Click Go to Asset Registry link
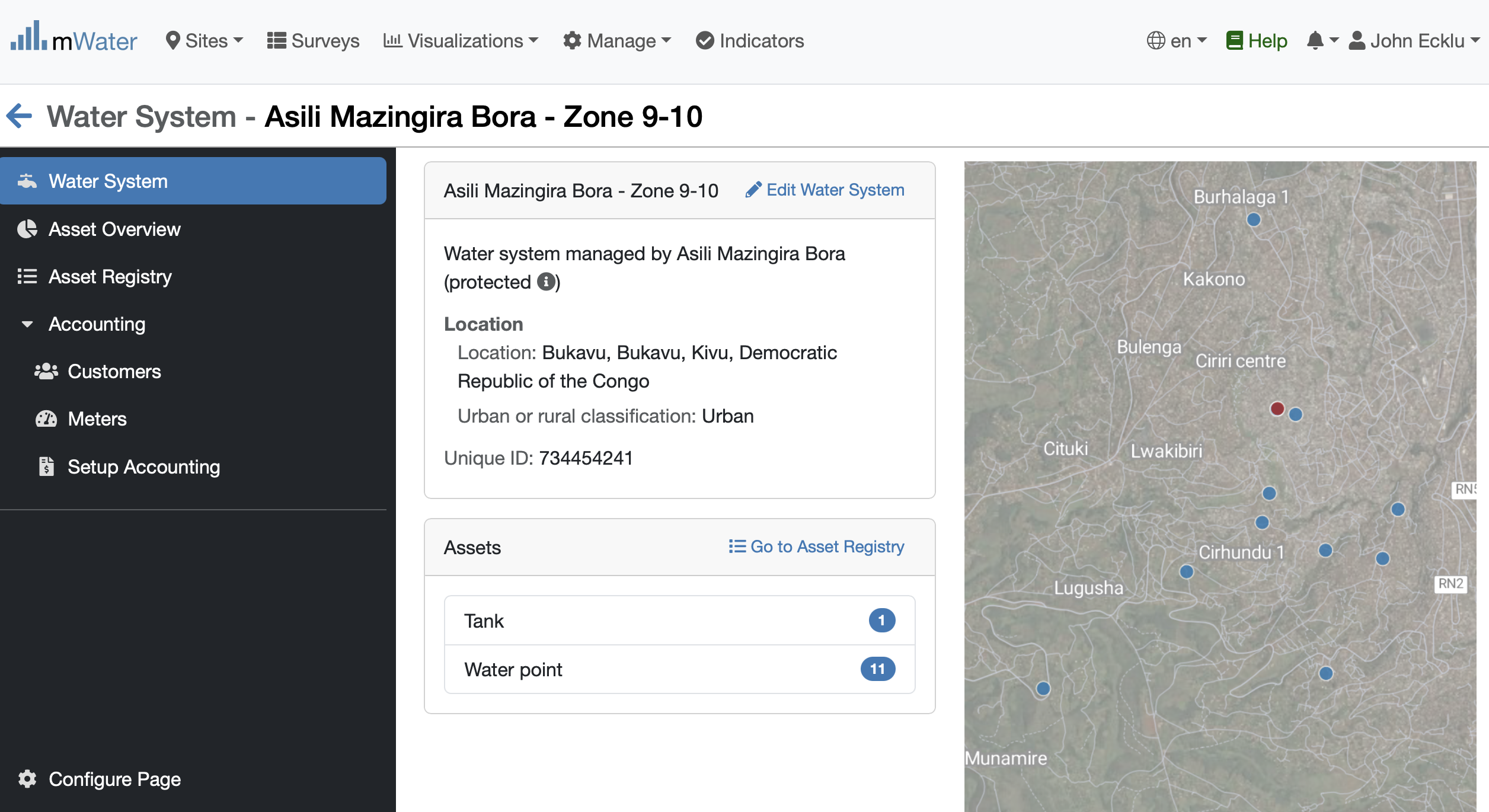The width and height of the screenshot is (1489, 812). pyautogui.click(x=816, y=546)
